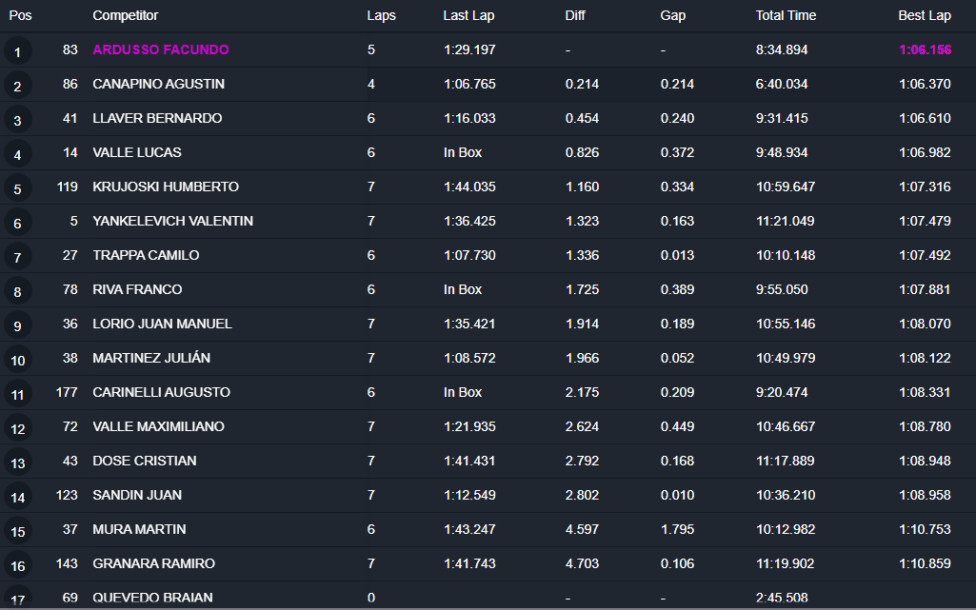Sort by the Gap column header

pyautogui.click(x=672, y=16)
